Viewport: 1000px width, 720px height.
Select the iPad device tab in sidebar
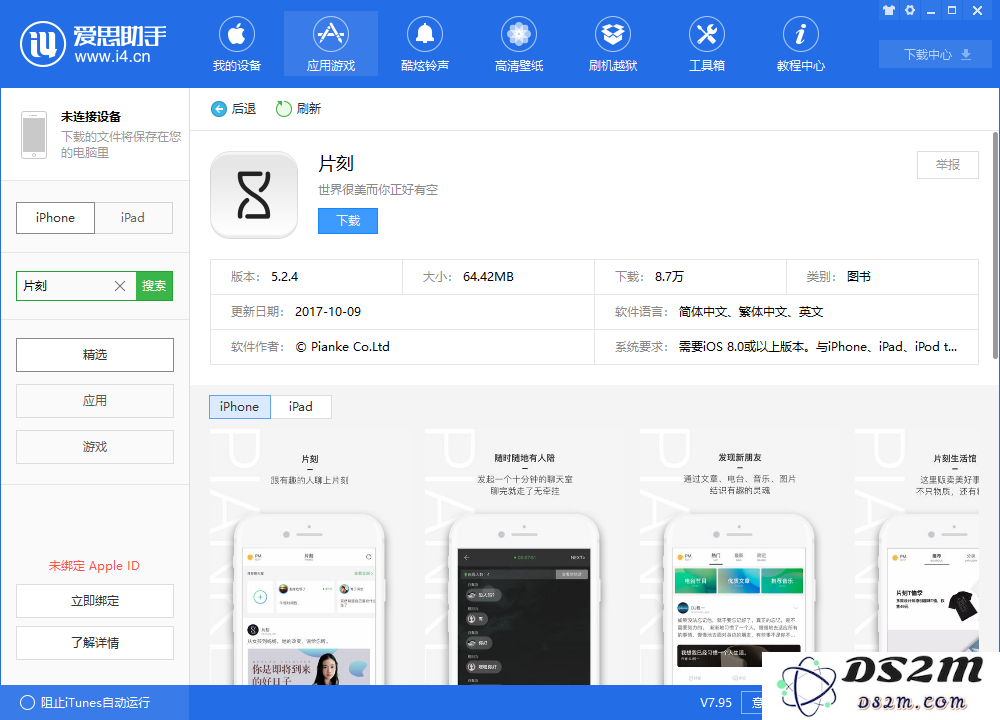133,218
